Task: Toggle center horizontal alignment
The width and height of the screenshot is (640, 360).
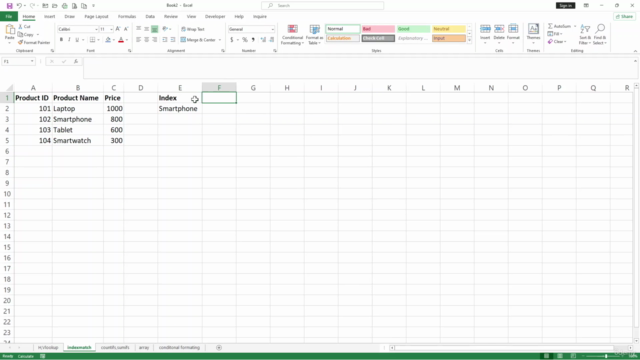Action: click(147, 40)
